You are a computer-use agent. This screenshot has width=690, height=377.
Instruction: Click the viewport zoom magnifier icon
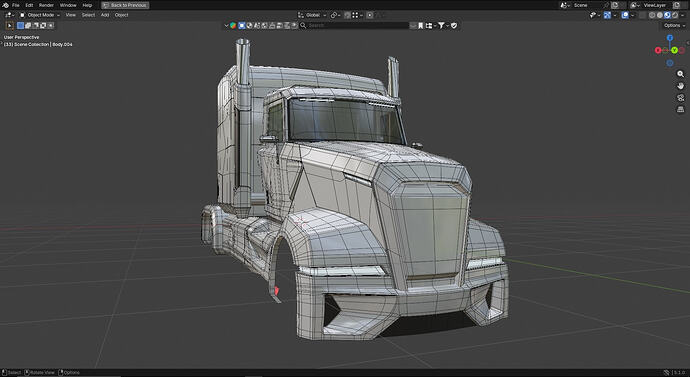point(680,74)
